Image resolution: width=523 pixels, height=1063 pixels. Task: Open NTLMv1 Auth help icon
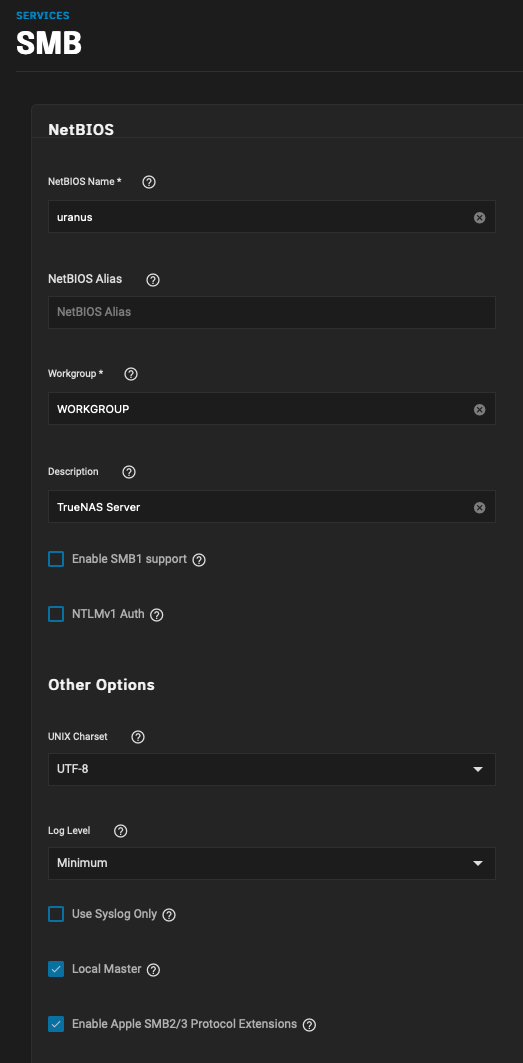157,615
